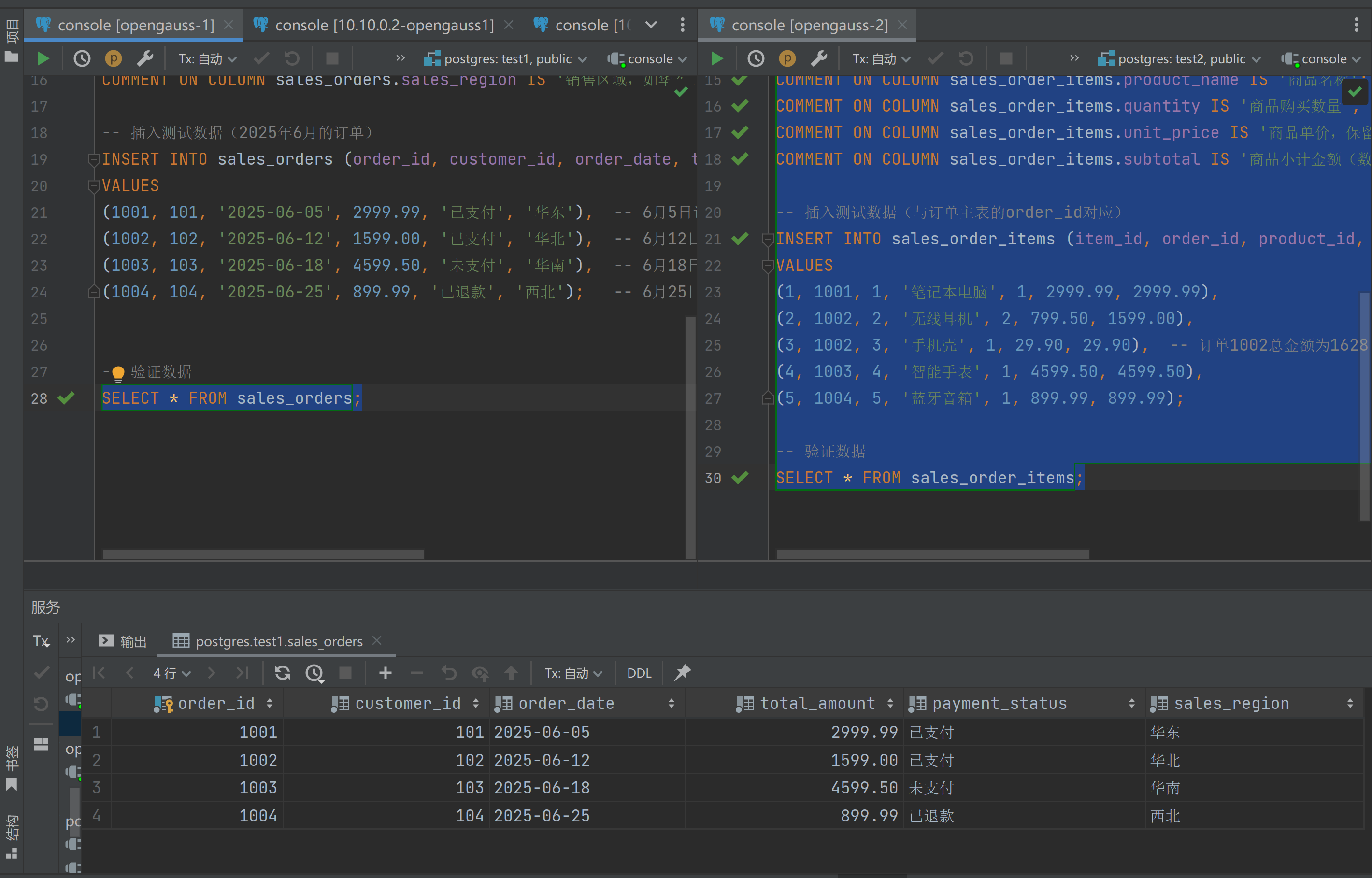This screenshot has width=1372, height=878.
Task: Collapse INSERT statement fold on line 19
Action: 94,160
